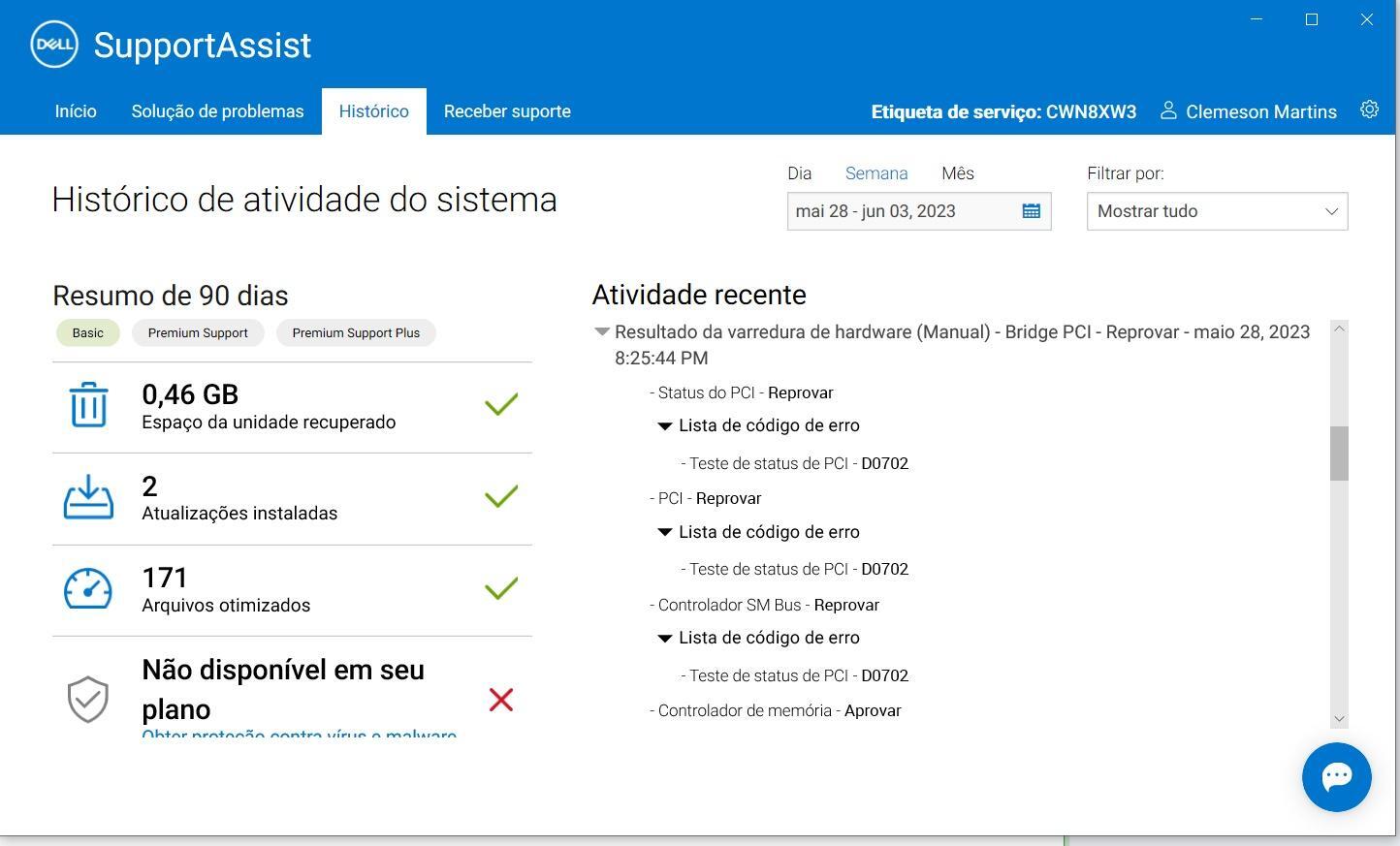The height and width of the screenshot is (846, 1400).
Task: Switch to Solução de problemas tab
Action: tap(218, 111)
